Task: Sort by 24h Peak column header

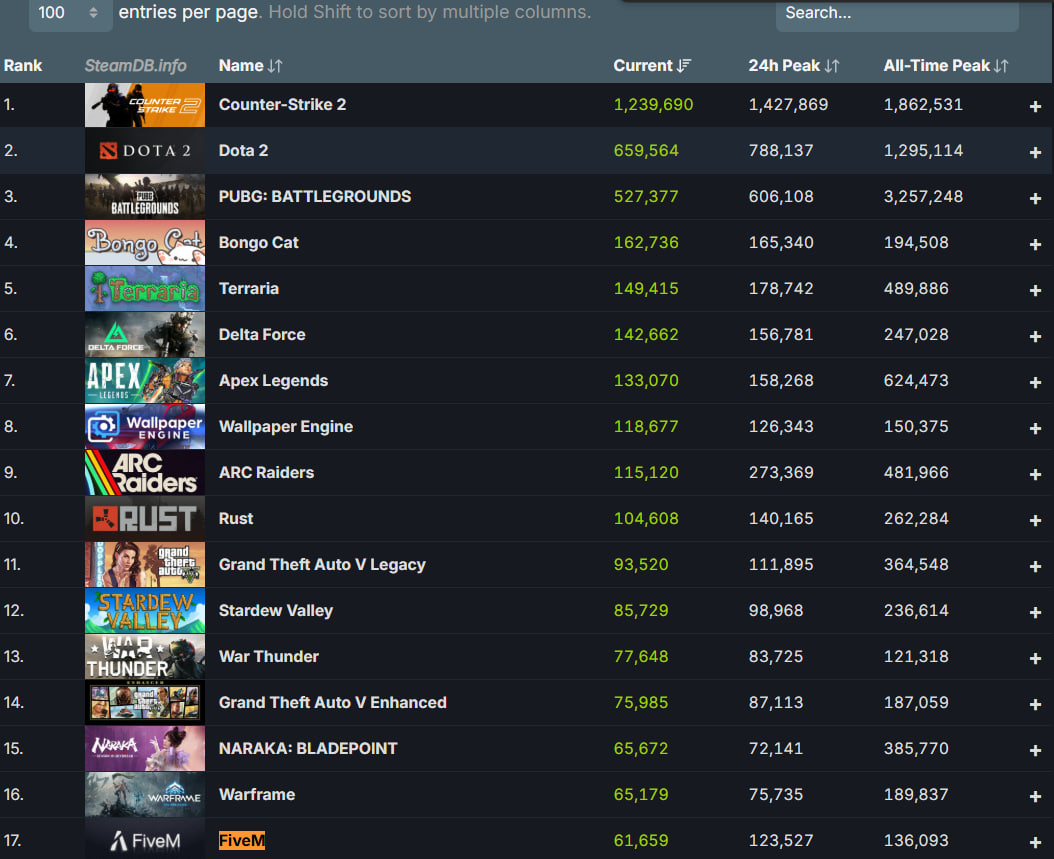Action: pos(793,66)
